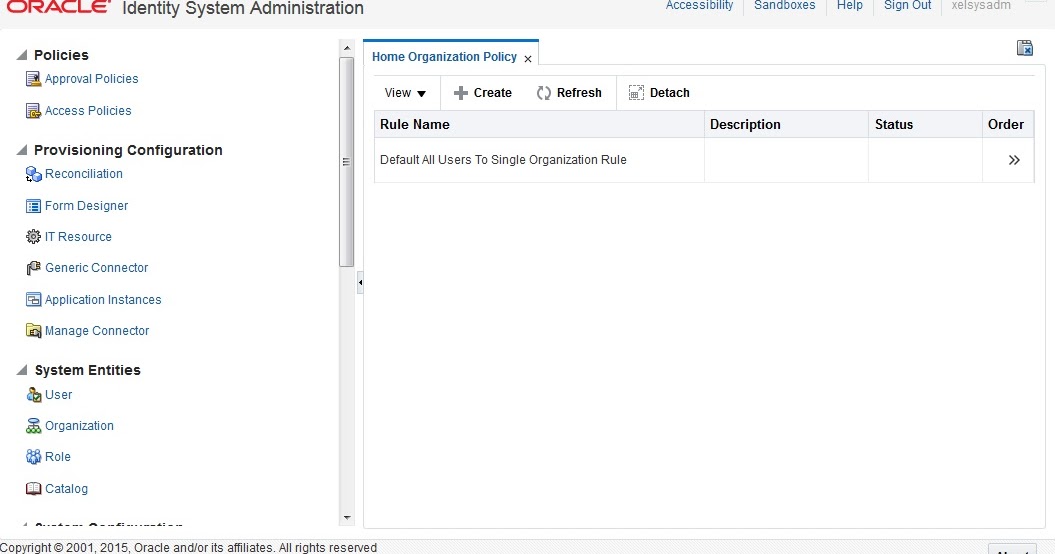
Task: Click the double-chevron Order icon in rule row
Action: [x=1014, y=160]
